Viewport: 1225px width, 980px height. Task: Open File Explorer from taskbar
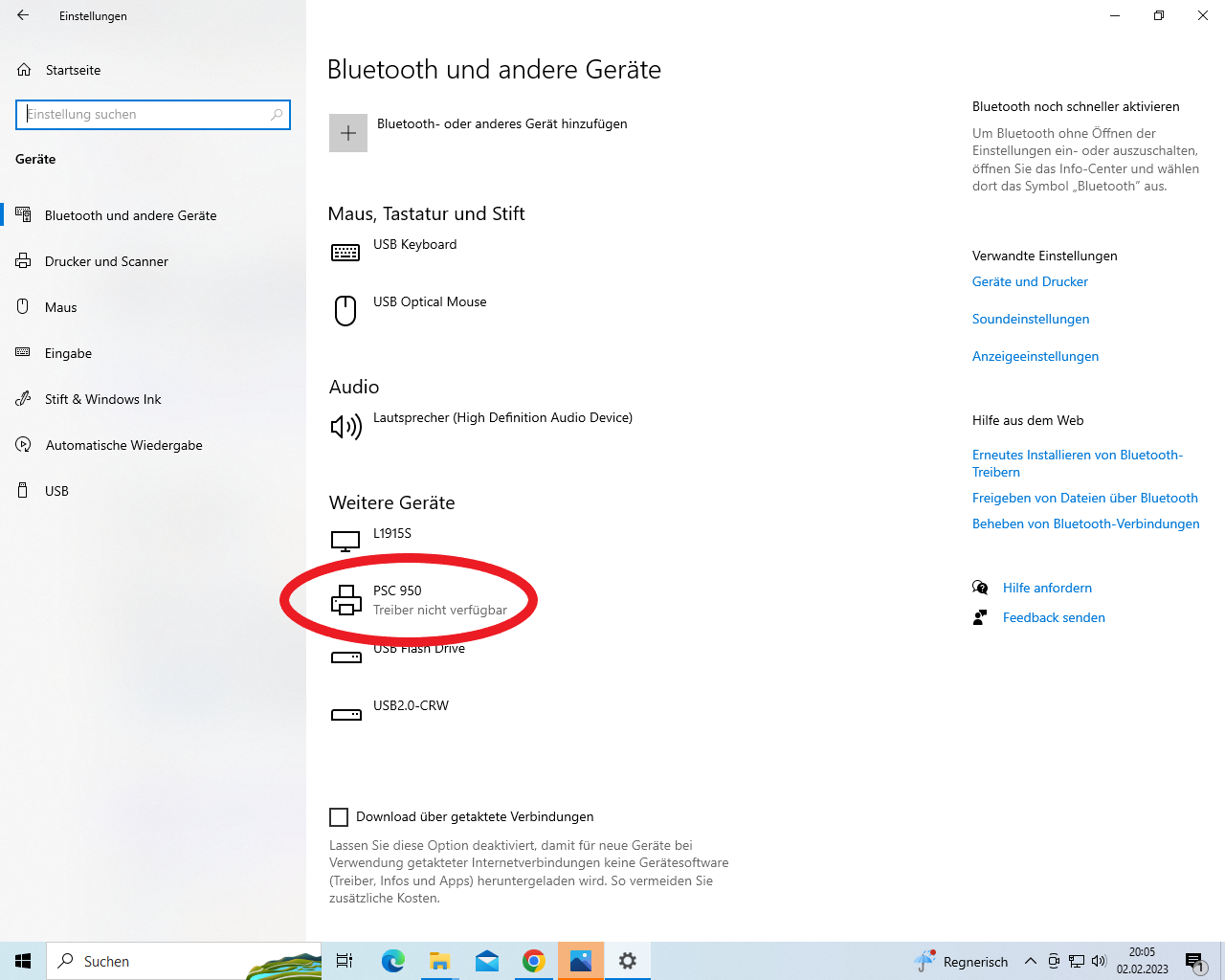[x=439, y=961]
